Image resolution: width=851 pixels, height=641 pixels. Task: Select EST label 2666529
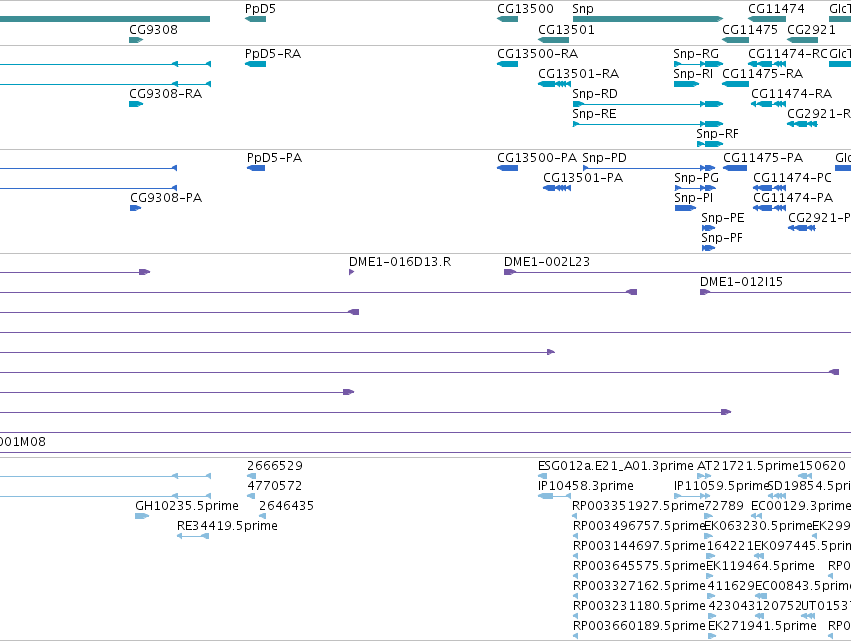click(x=275, y=466)
